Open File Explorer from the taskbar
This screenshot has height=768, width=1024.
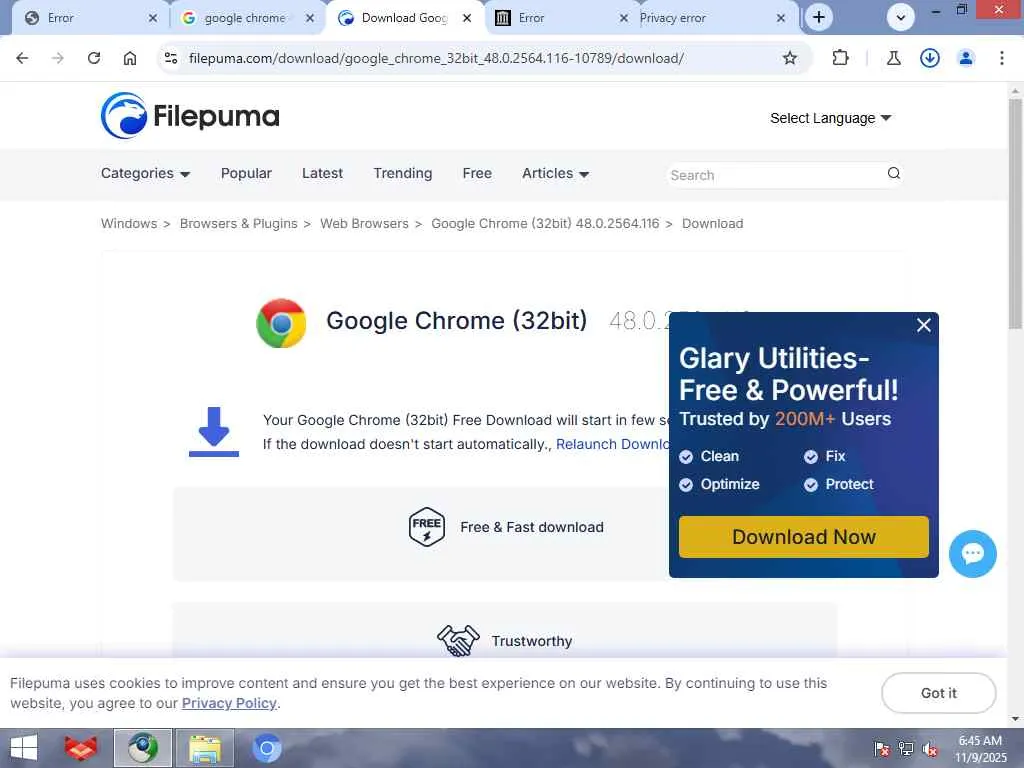[x=205, y=748]
